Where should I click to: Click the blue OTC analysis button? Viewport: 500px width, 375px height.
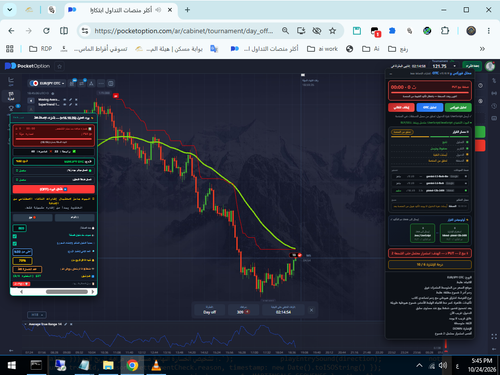[x=430, y=107]
